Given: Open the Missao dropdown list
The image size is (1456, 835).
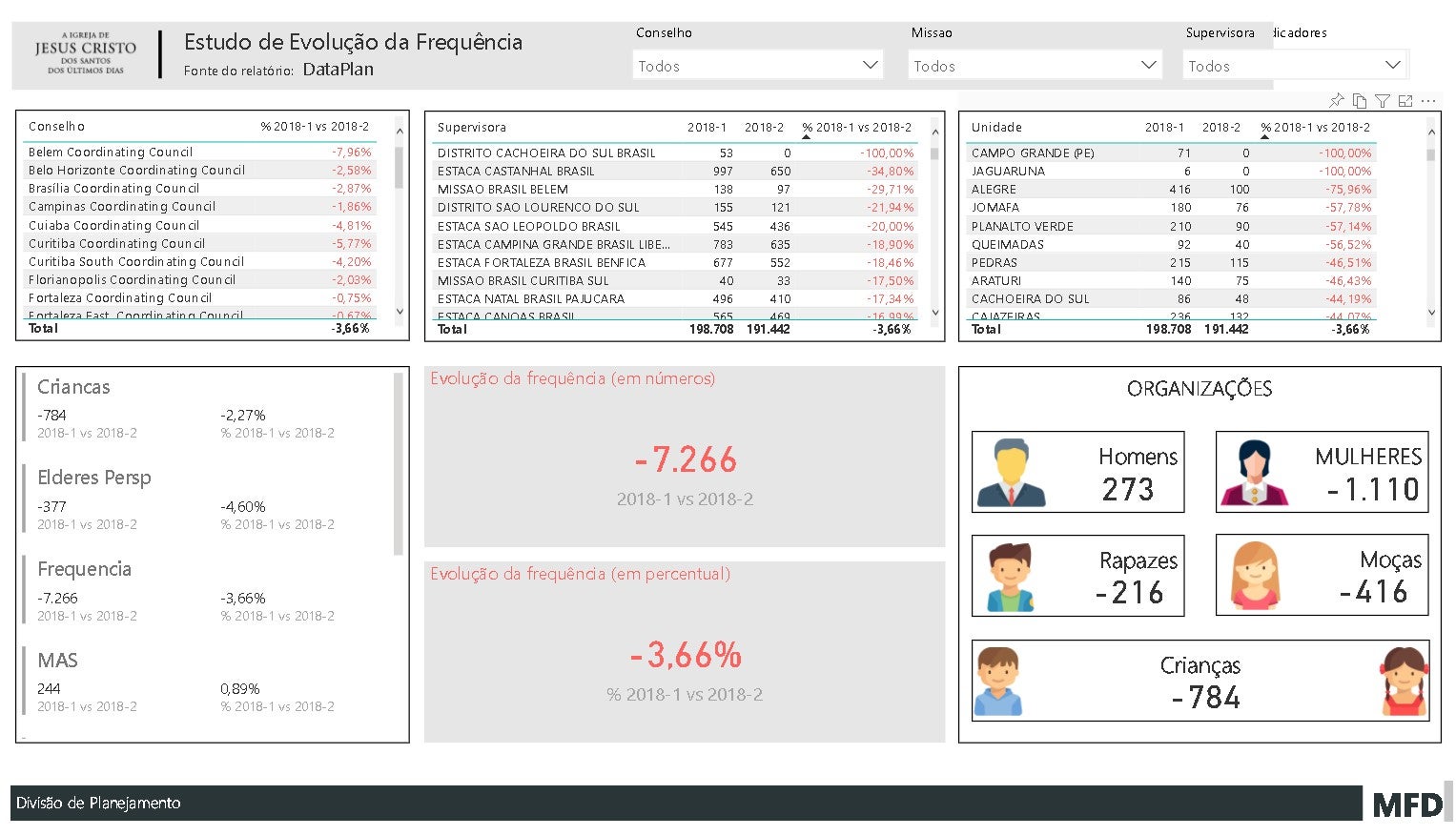Looking at the screenshot, I should click(1148, 65).
